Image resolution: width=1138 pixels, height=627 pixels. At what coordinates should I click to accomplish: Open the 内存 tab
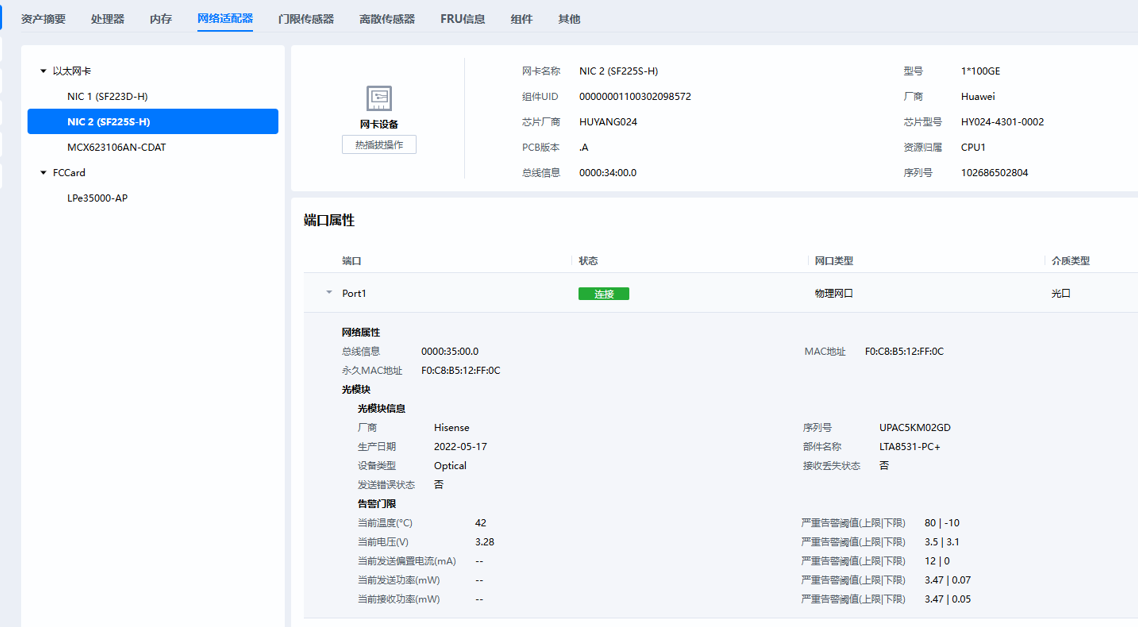pos(160,19)
